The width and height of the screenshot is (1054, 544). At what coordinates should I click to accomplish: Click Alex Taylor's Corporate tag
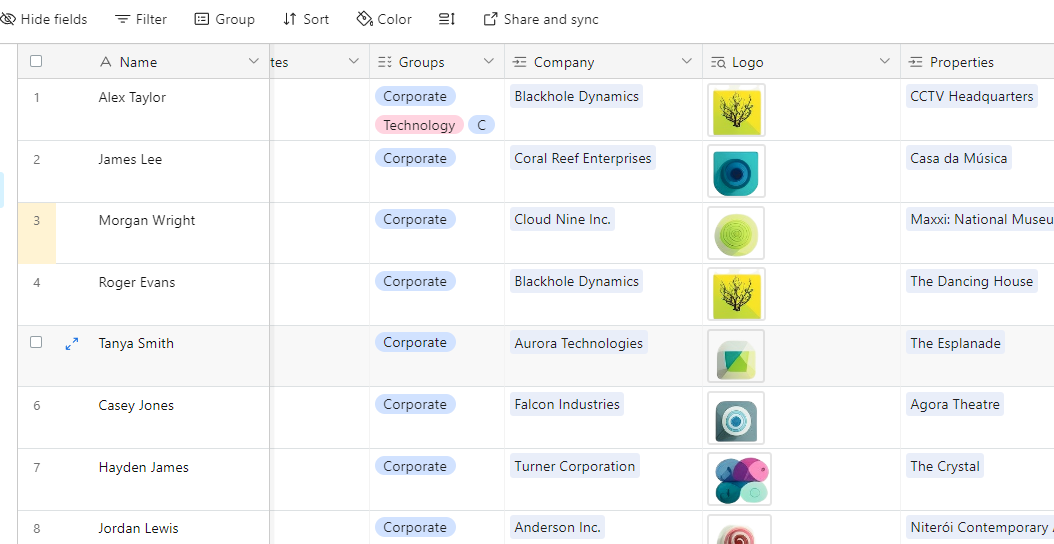(415, 96)
